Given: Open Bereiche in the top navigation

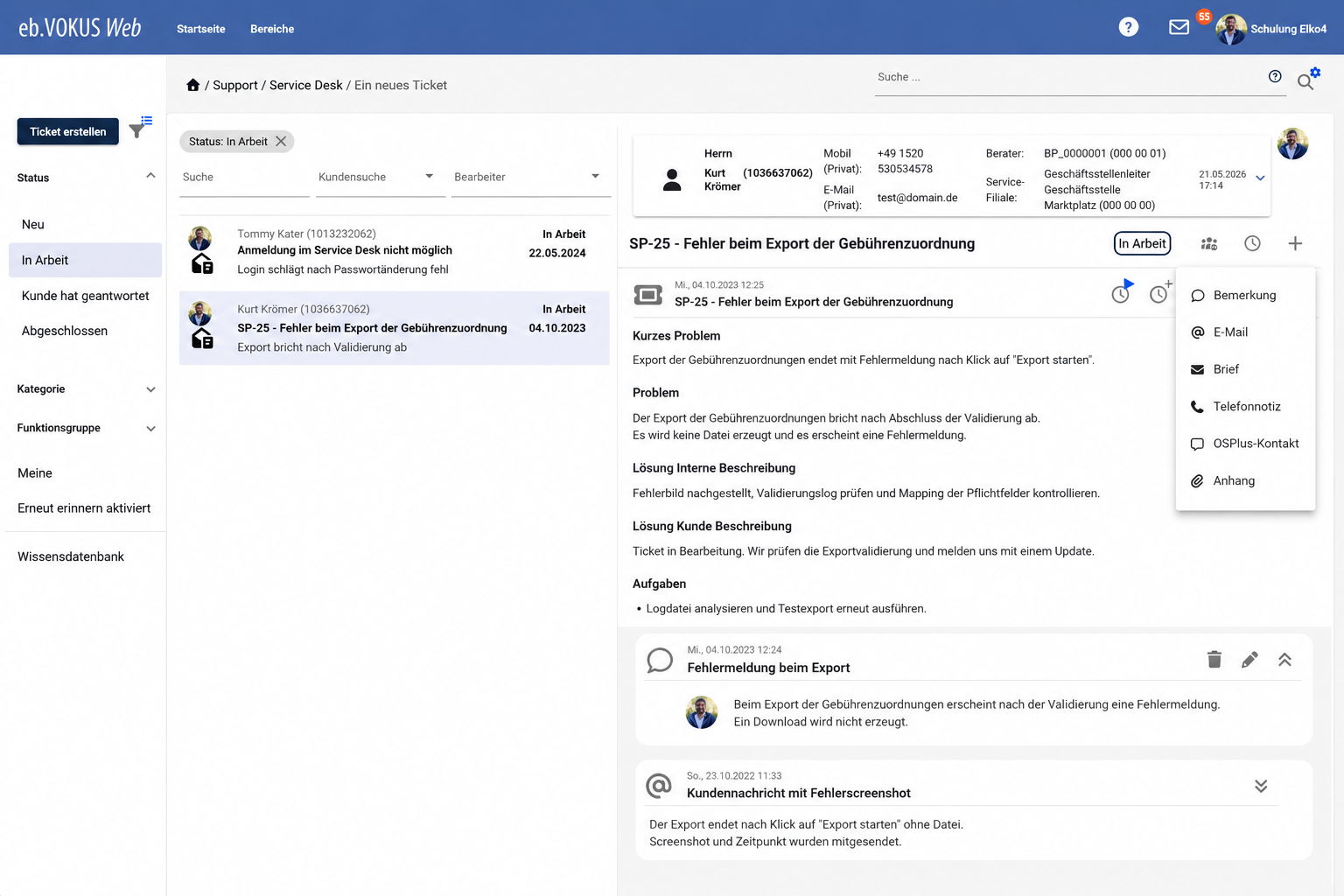Looking at the screenshot, I should [272, 29].
